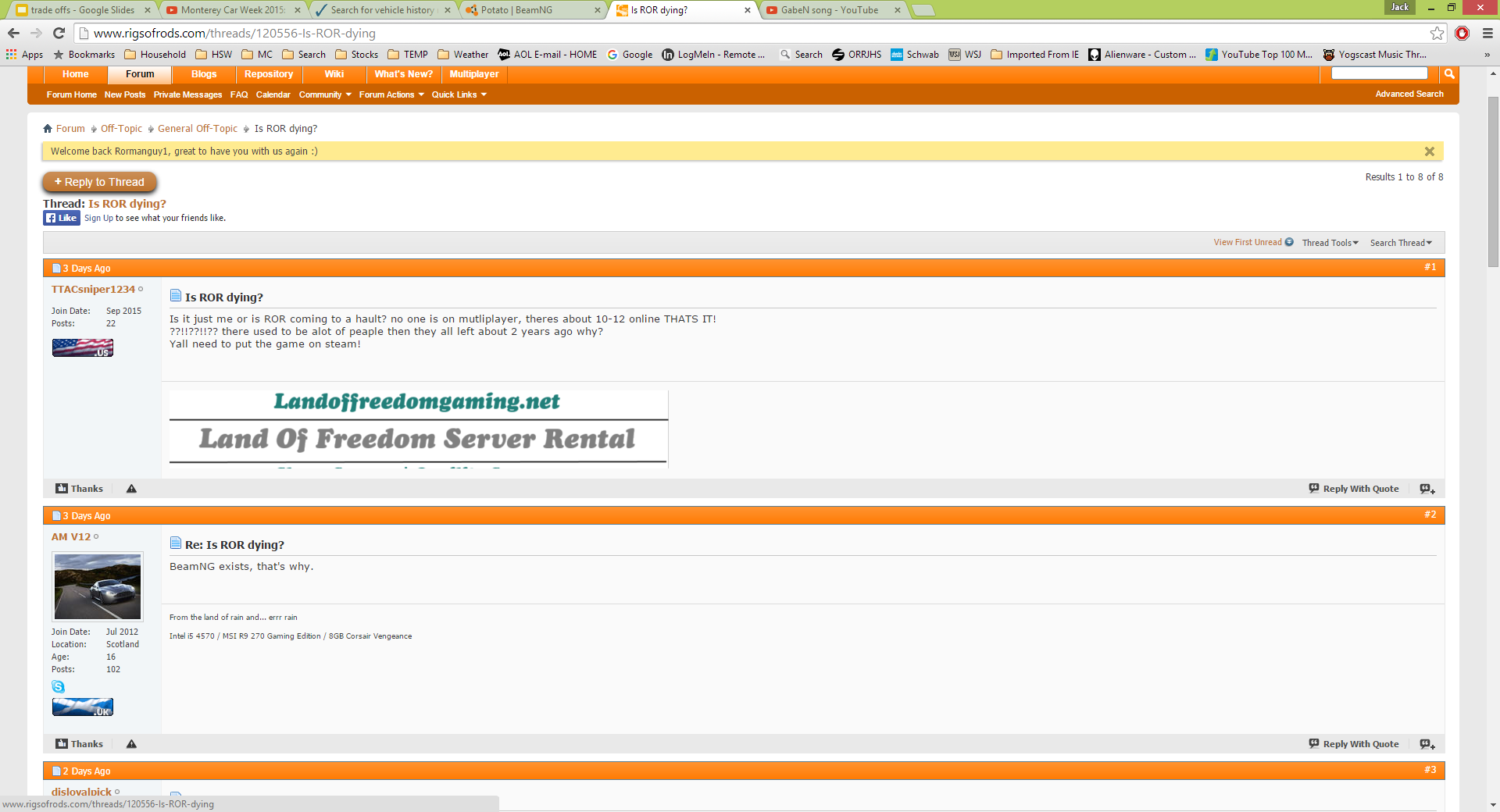
Task: Open the AOL E-mail - HOME bookmark
Action: coord(548,55)
